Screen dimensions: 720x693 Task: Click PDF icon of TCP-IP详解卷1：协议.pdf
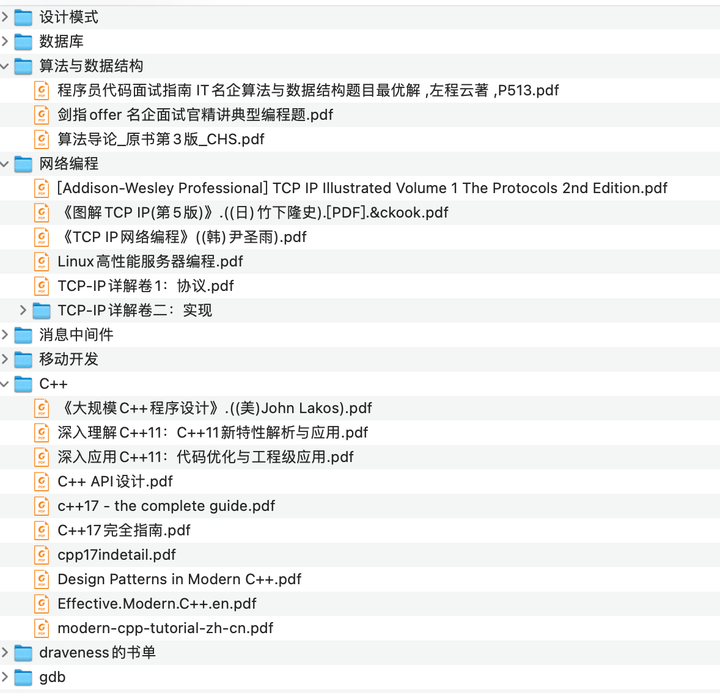[41, 286]
